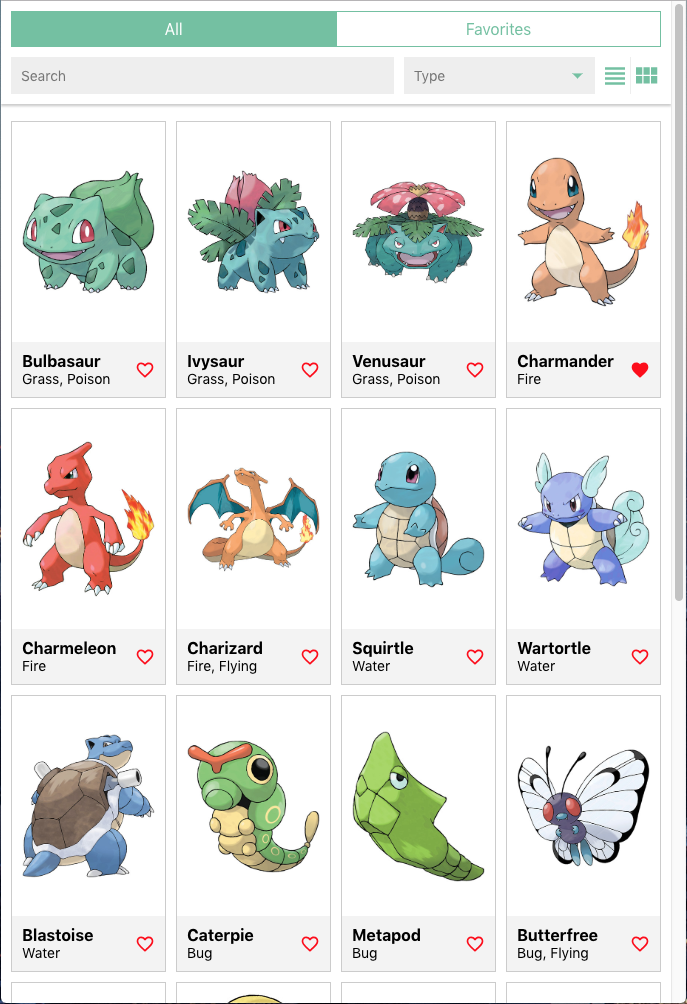Focus the Search input field
Image resolution: width=687 pixels, height=1004 pixels.
pos(202,76)
